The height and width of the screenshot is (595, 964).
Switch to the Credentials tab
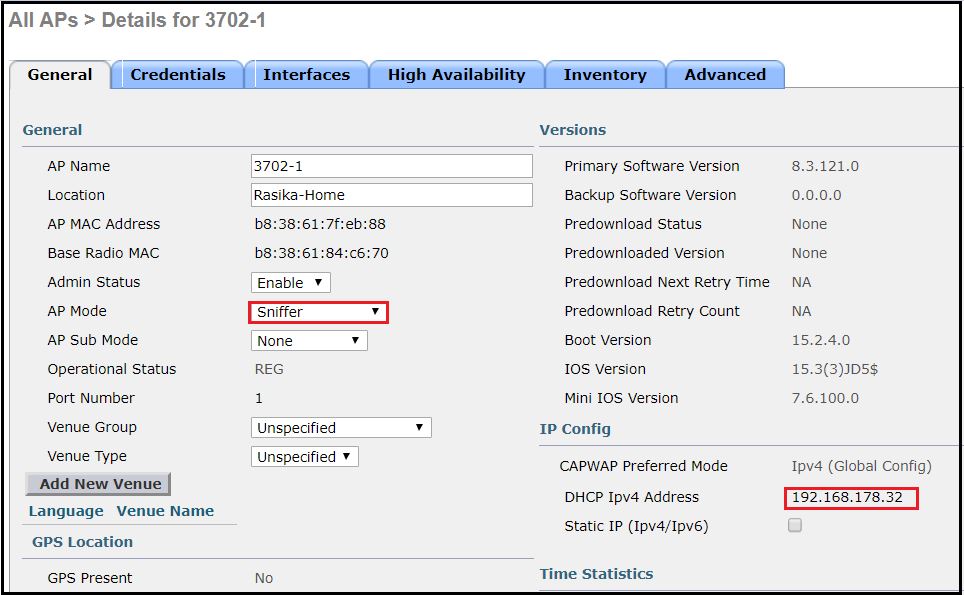click(178, 75)
